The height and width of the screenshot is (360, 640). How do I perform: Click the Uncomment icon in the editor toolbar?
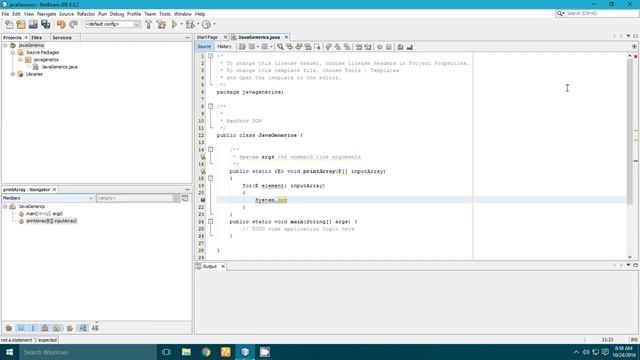click(409, 47)
